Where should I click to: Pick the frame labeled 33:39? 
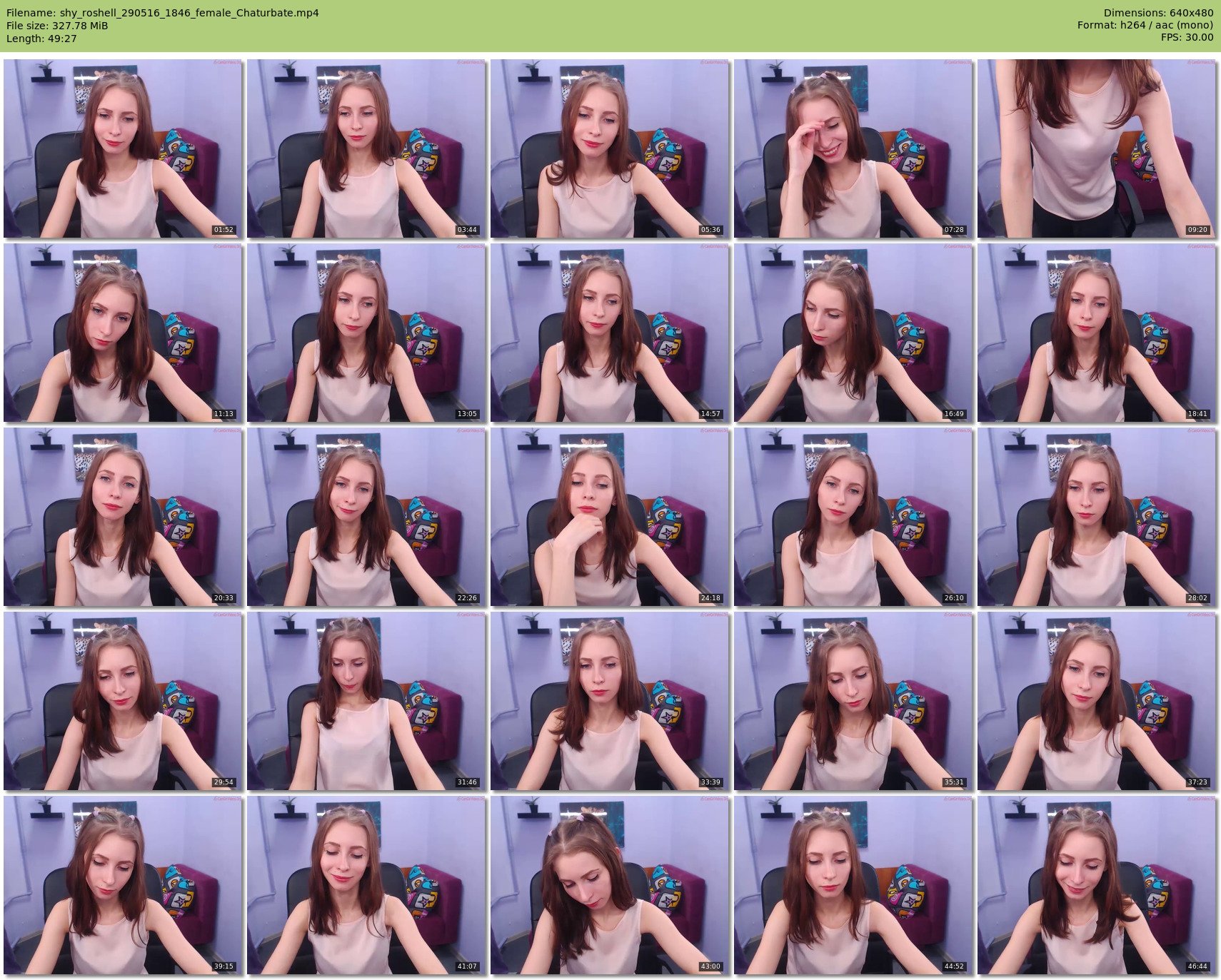(x=609, y=701)
